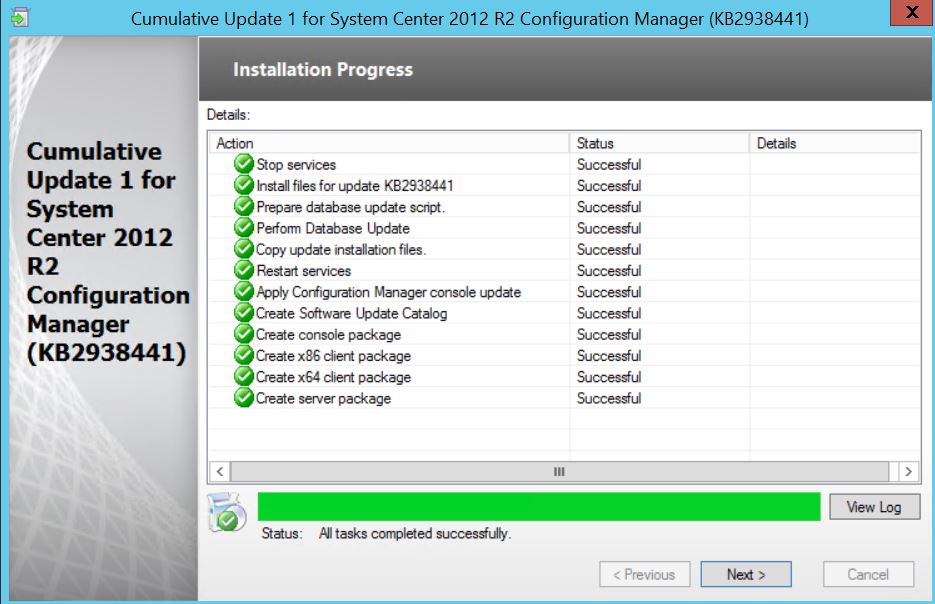The image size is (935, 604).
Task: Click the left arrow of the horizontal scrollbar
Action: click(x=220, y=472)
